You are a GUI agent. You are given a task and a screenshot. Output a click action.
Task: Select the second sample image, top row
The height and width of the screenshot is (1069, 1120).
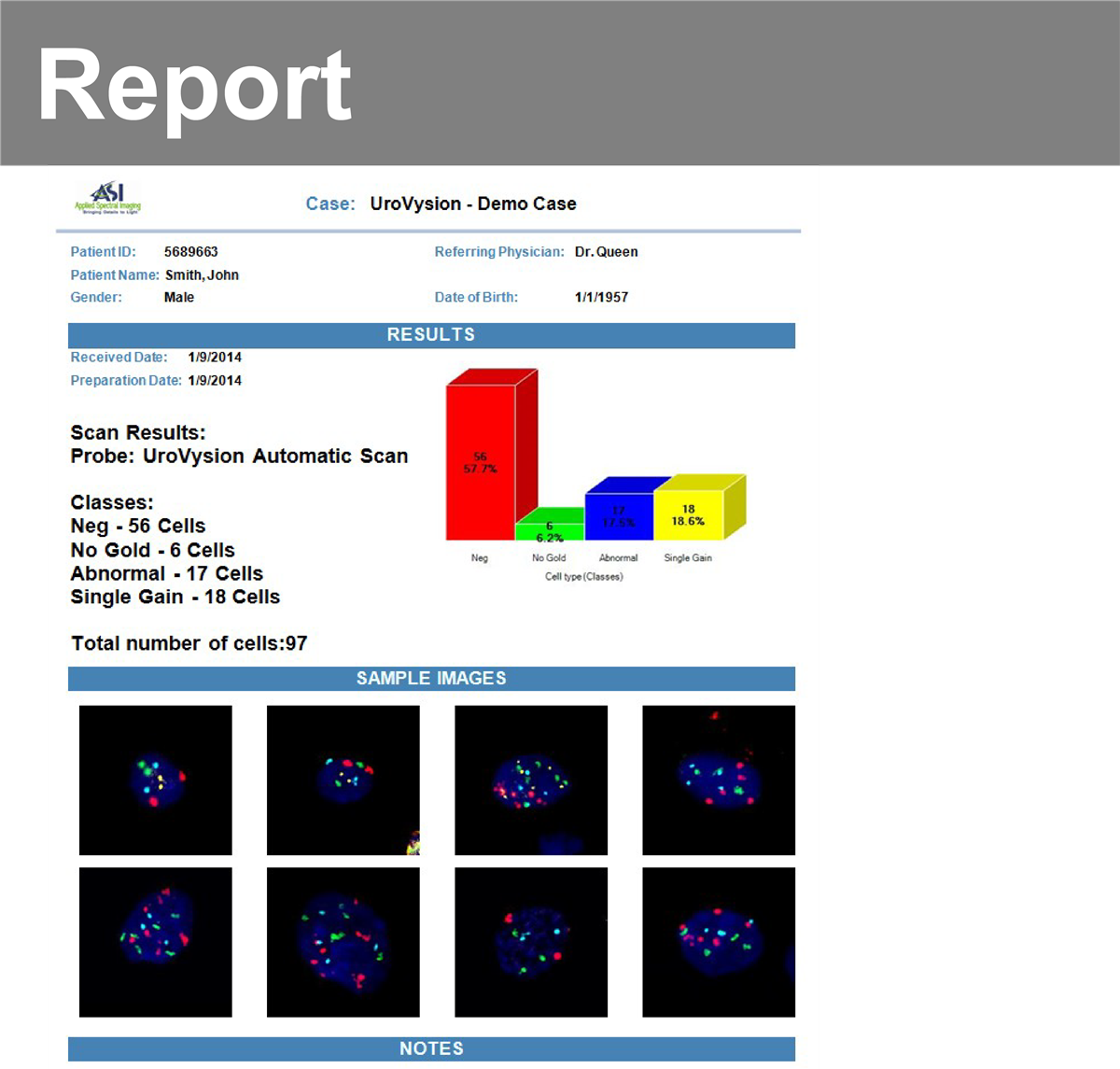pyautogui.click(x=343, y=780)
